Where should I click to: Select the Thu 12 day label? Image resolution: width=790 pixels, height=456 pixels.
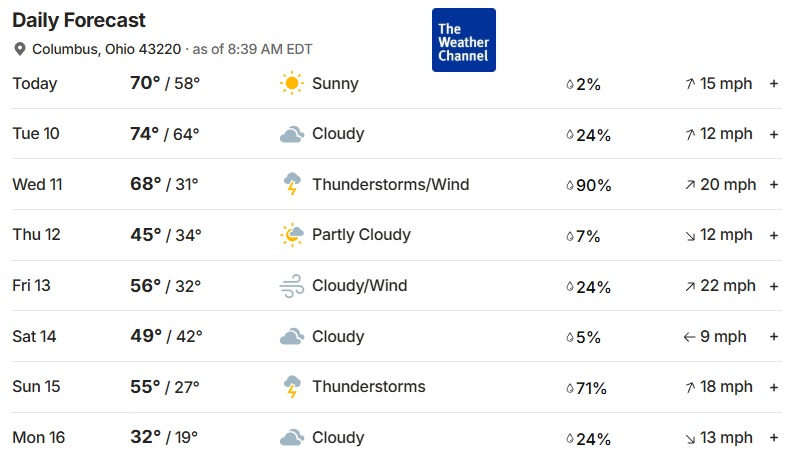coord(36,235)
